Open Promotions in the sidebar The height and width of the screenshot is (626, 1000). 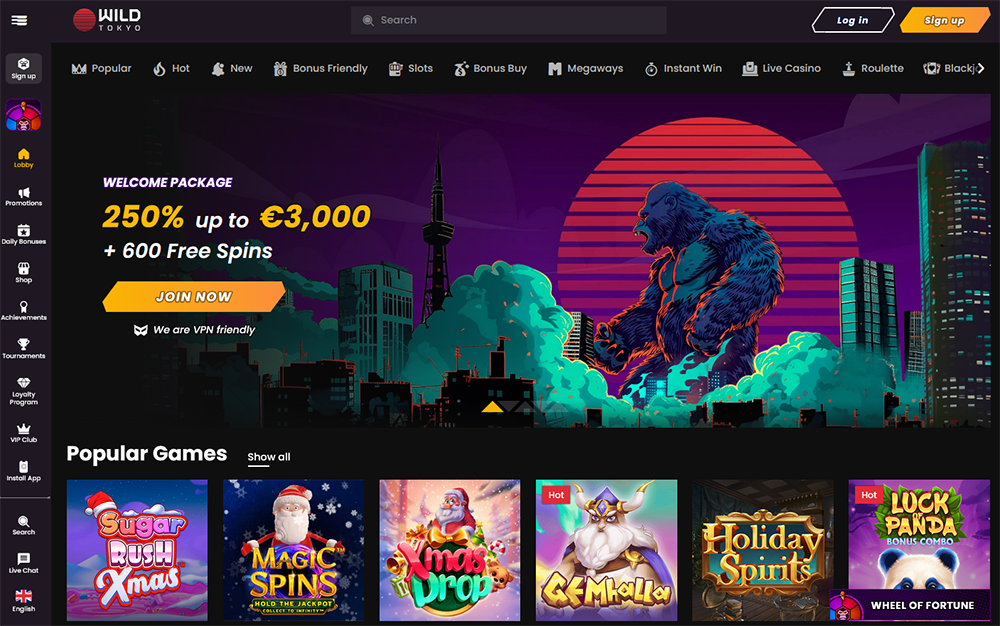click(x=24, y=197)
